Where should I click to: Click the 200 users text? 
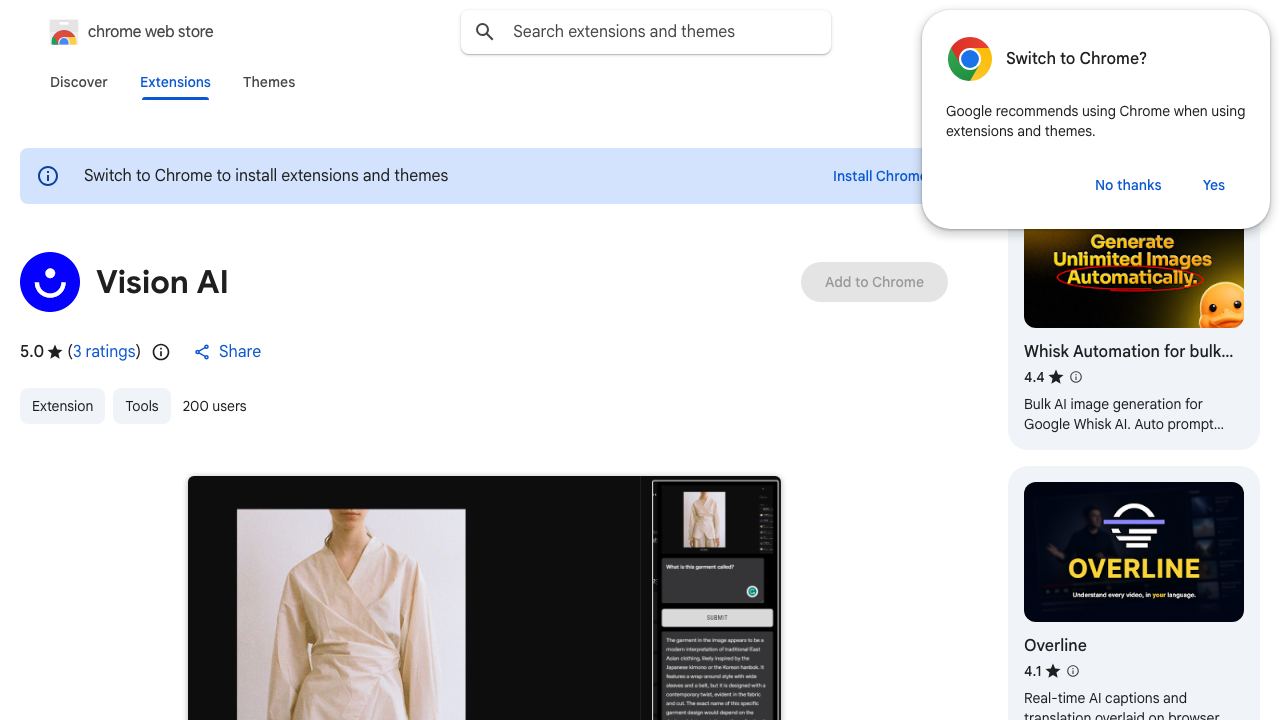point(214,406)
